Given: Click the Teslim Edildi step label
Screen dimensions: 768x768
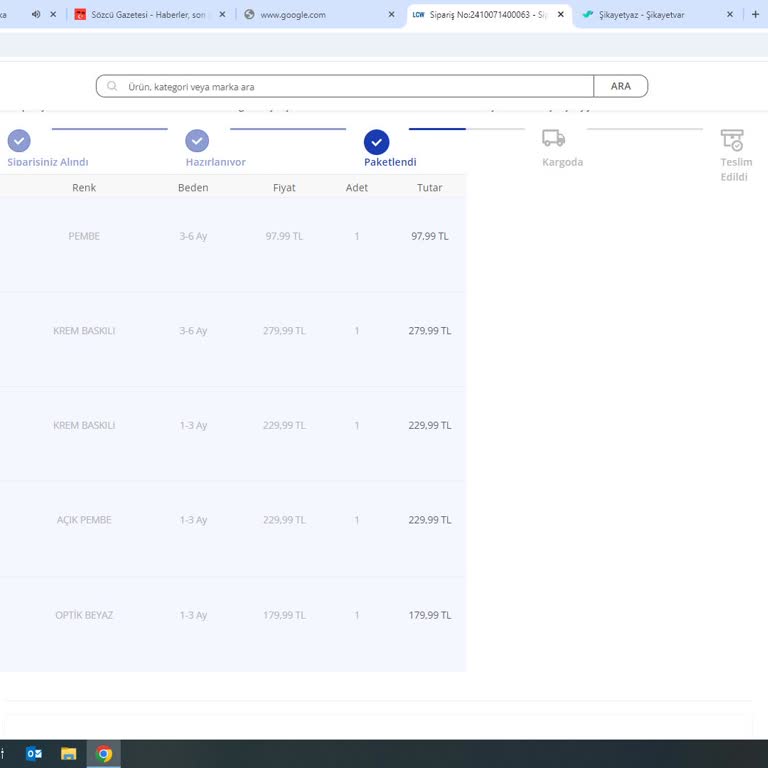Looking at the screenshot, I should click(735, 169).
